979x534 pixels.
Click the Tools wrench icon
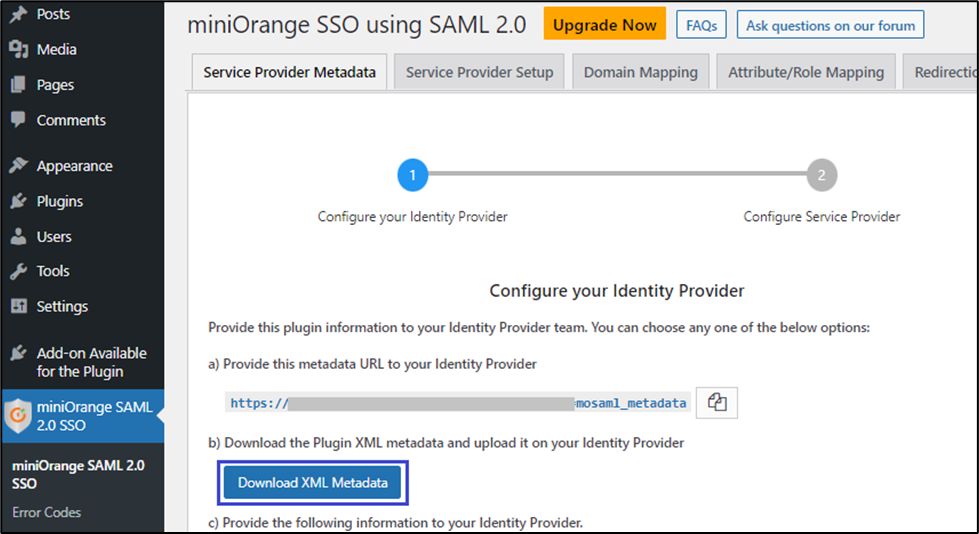(18, 271)
